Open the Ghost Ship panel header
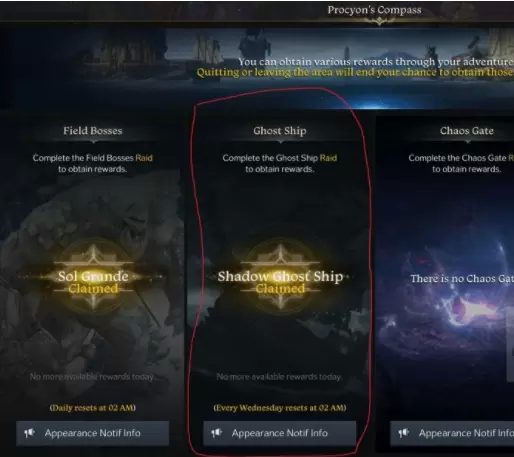 pyautogui.click(x=280, y=131)
